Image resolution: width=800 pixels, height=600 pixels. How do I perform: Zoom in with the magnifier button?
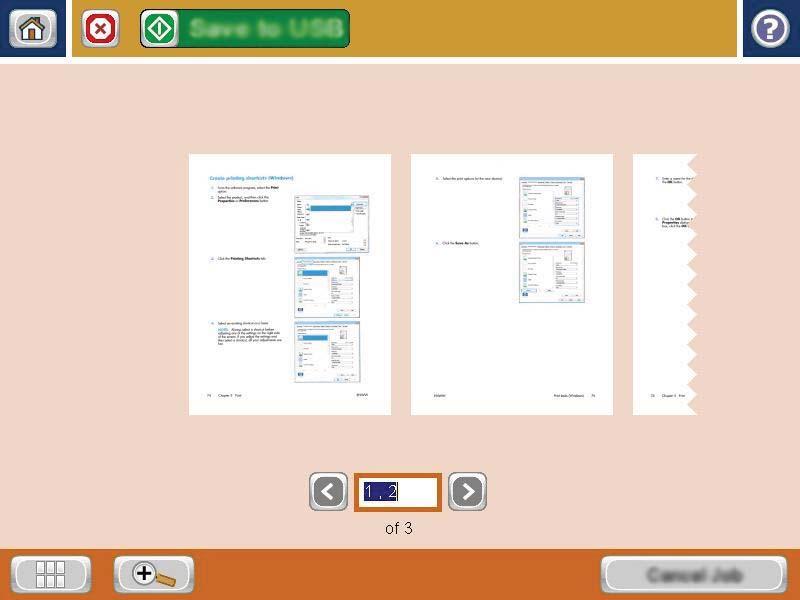tap(154, 574)
